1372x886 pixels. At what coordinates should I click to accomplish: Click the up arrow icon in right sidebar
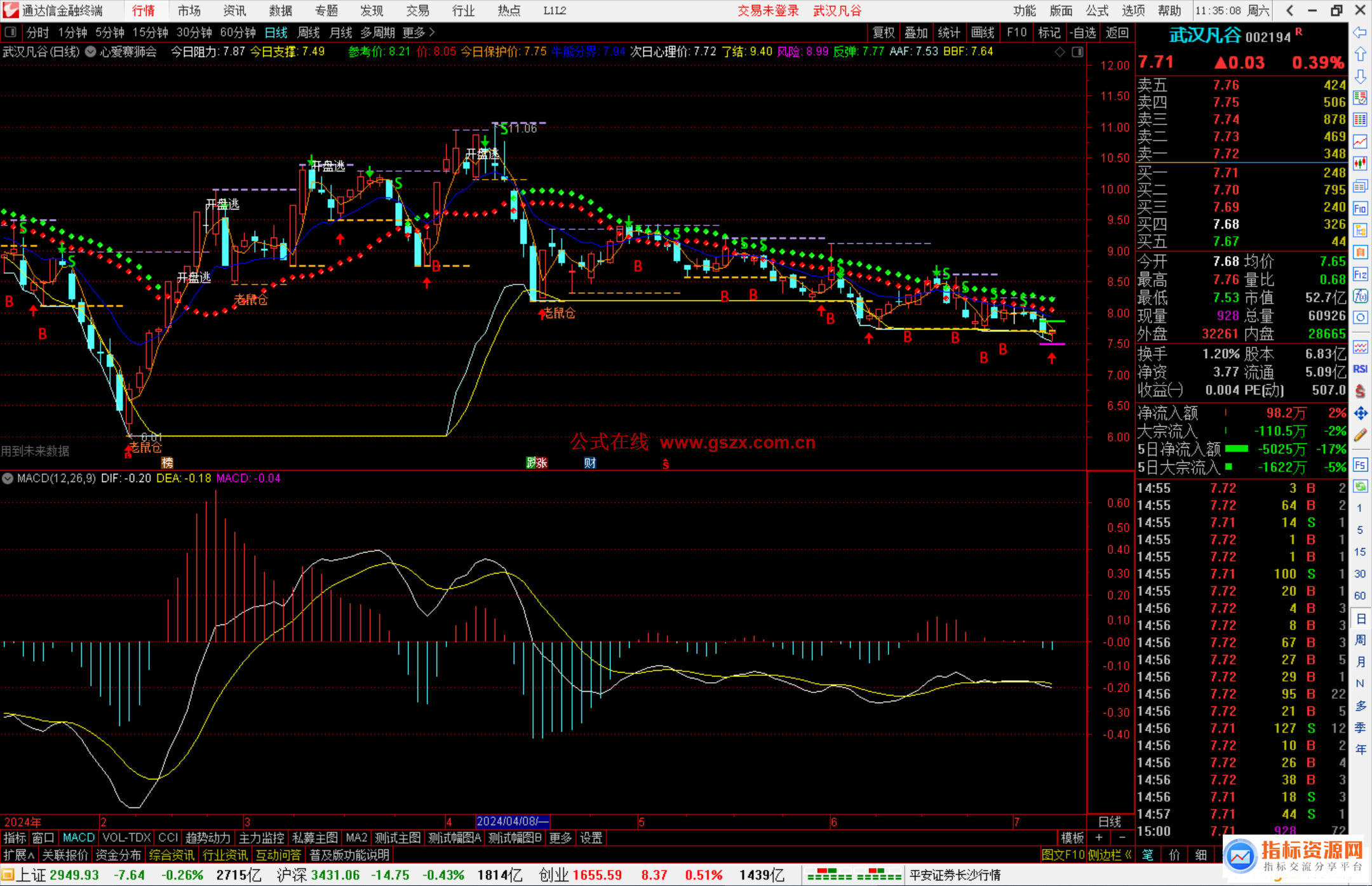pyautogui.click(x=1360, y=55)
